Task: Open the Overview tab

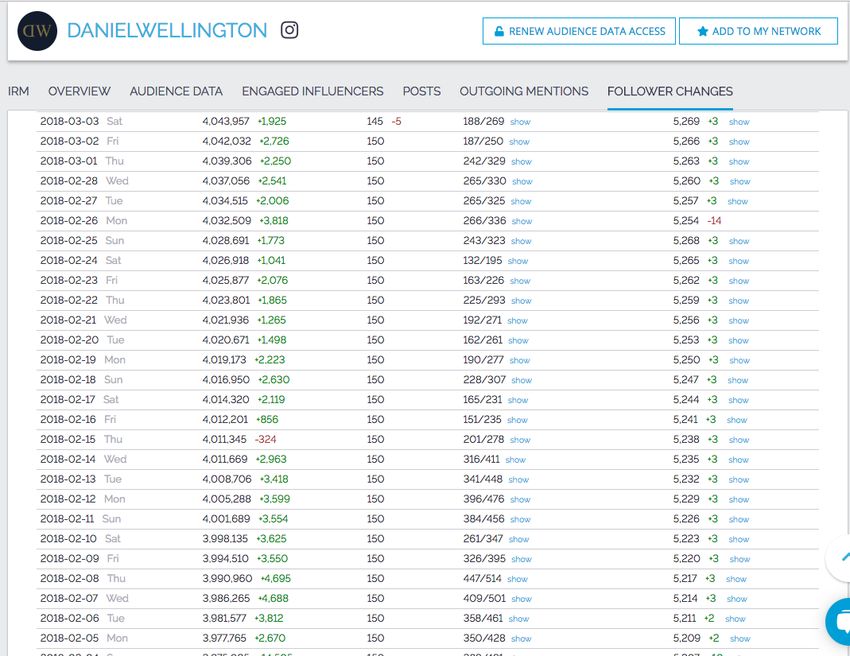Action: point(79,91)
